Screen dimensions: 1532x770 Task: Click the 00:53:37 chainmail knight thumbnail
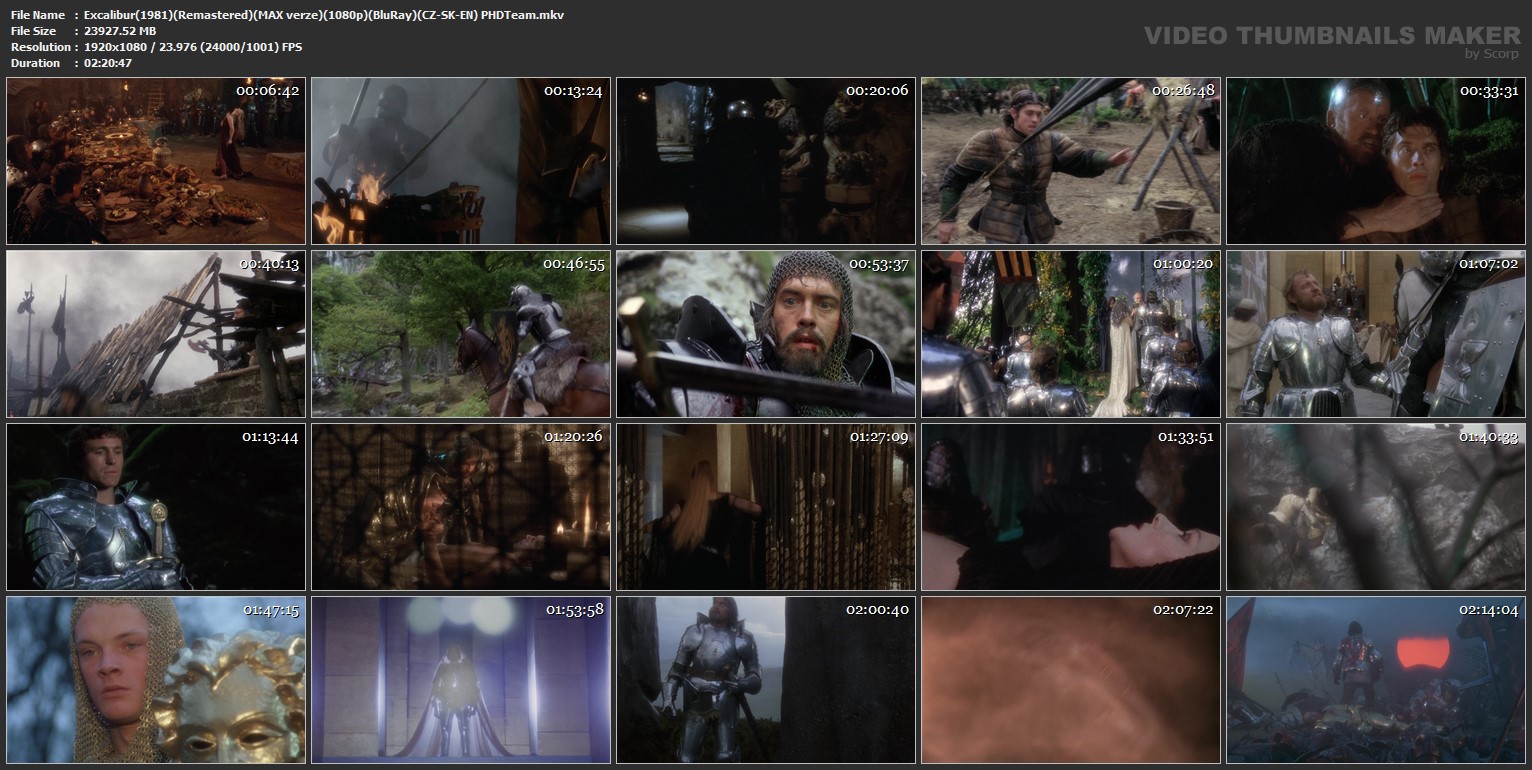click(766, 334)
